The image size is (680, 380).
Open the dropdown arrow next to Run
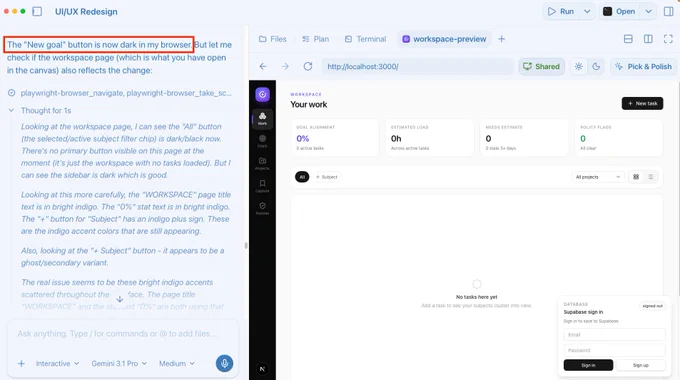tap(587, 11)
